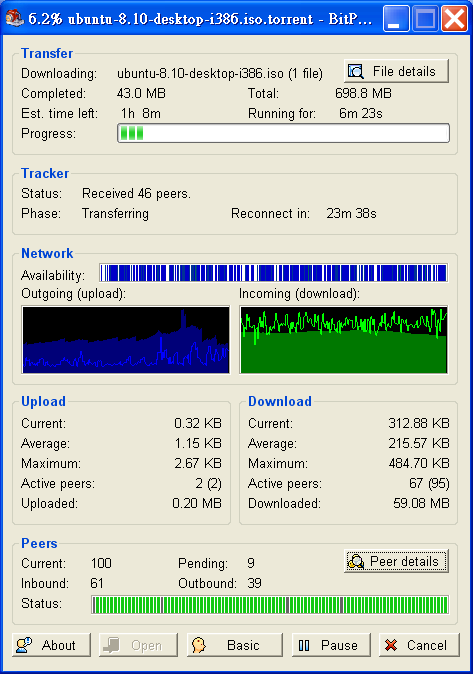Click upload current speed 0.32 KB
The height and width of the screenshot is (674, 475).
coord(198,423)
